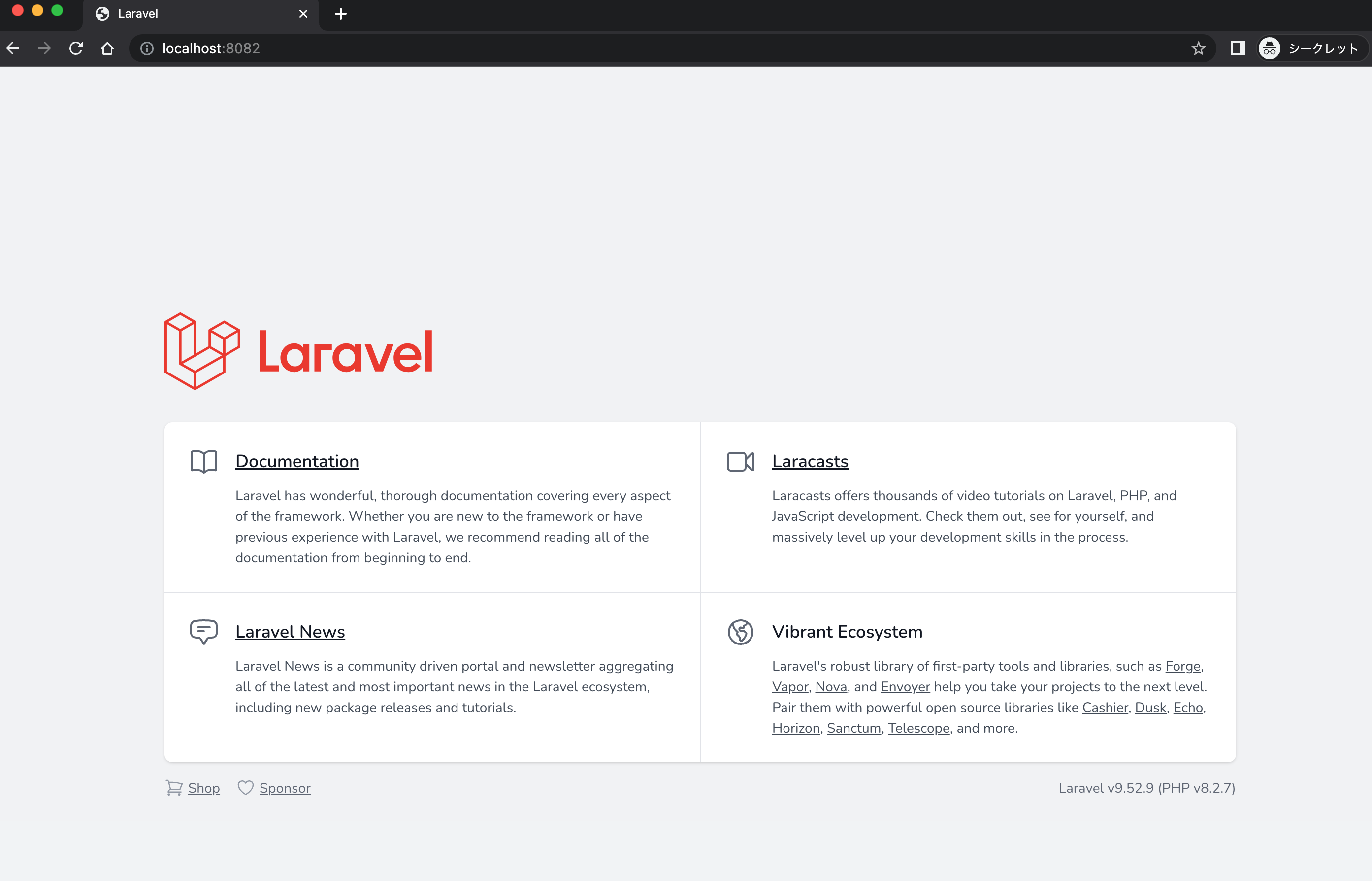Close the Laravel tab
Viewport: 1372px width, 881px height.
coord(303,14)
